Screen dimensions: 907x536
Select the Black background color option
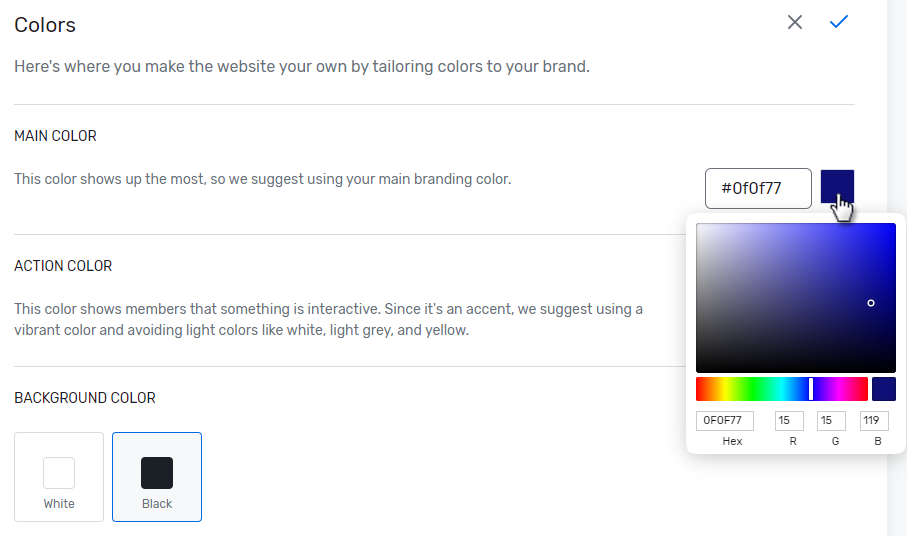157,477
